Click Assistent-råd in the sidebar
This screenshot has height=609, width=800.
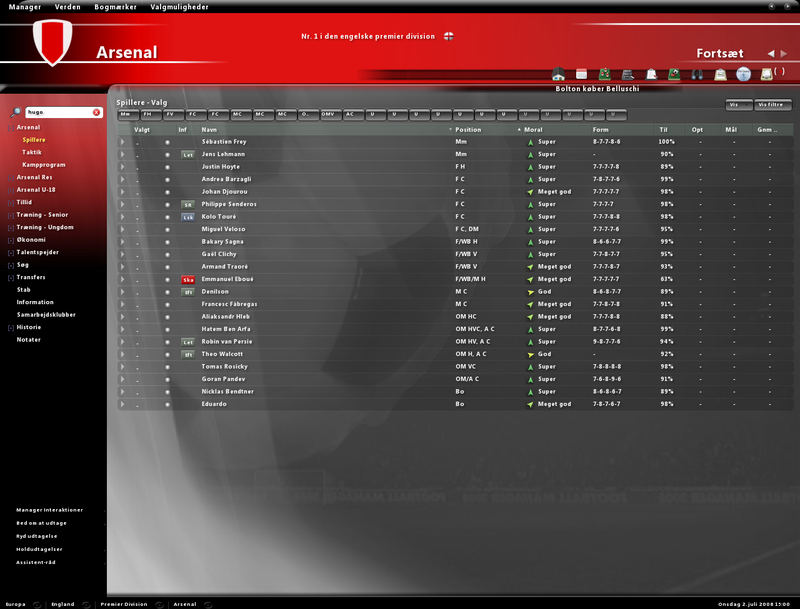pos(36,563)
